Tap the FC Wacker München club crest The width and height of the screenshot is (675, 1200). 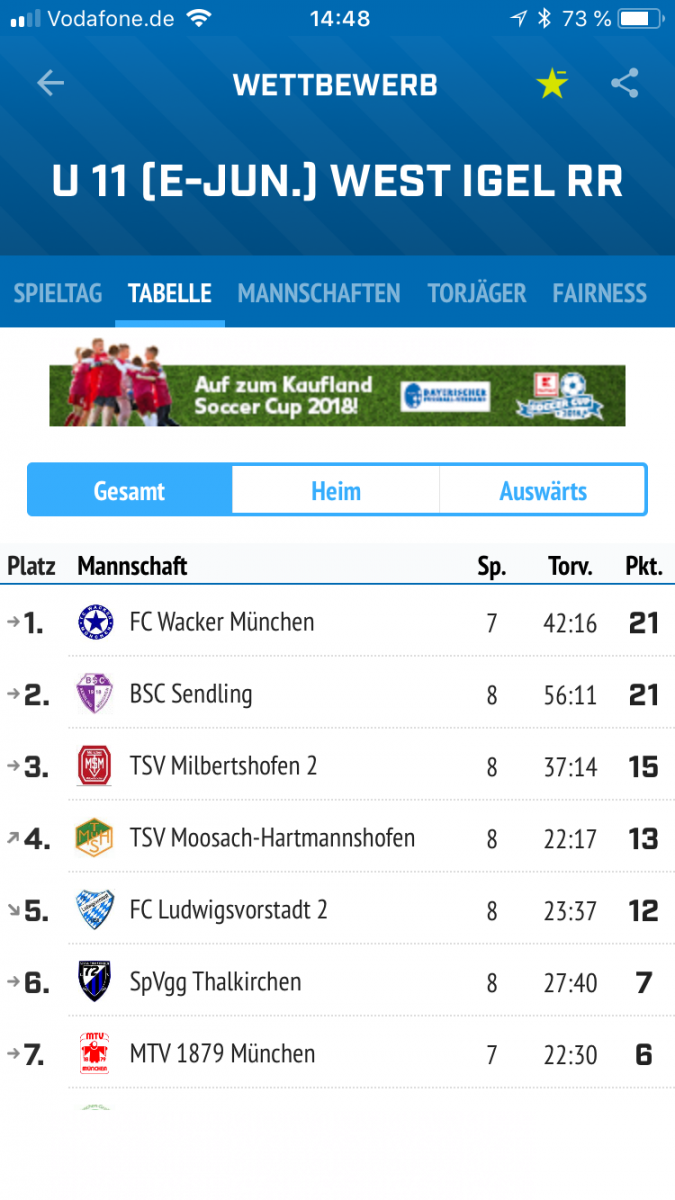click(x=96, y=623)
